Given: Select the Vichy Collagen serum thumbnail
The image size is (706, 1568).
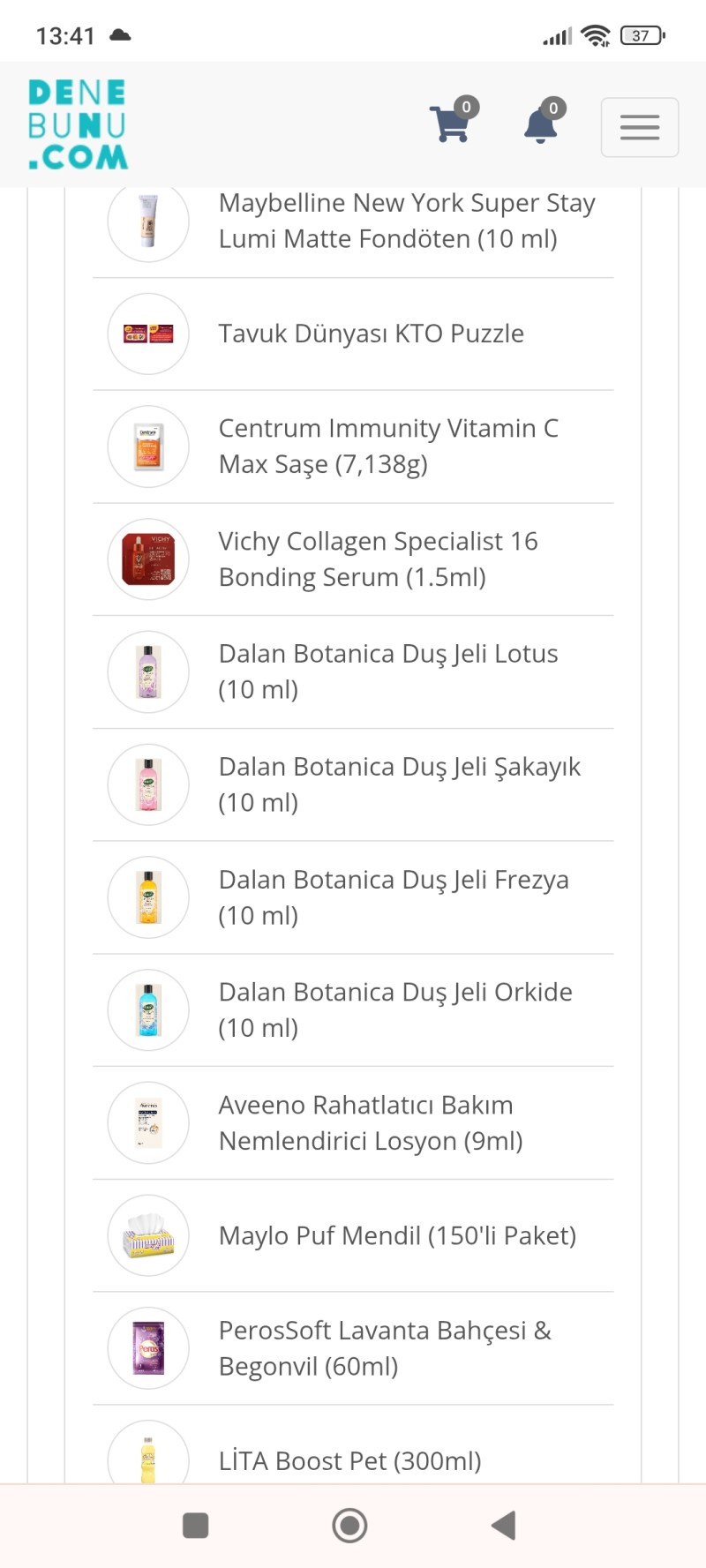Looking at the screenshot, I should pos(148,559).
